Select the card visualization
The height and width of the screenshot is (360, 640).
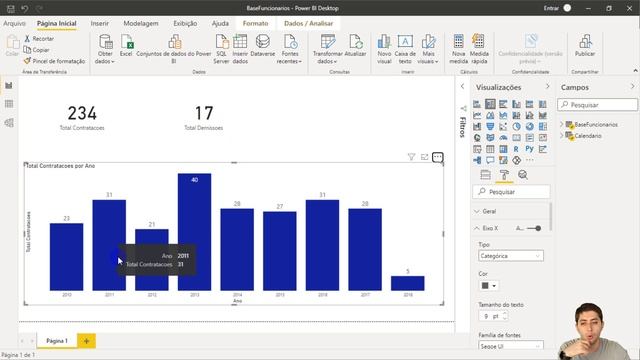(x=516, y=138)
